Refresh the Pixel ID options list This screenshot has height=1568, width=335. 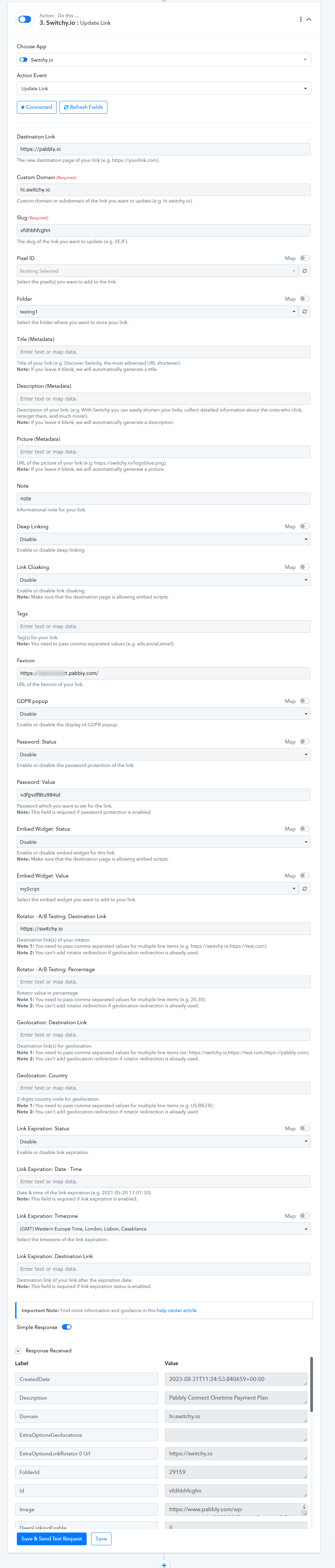click(x=305, y=271)
